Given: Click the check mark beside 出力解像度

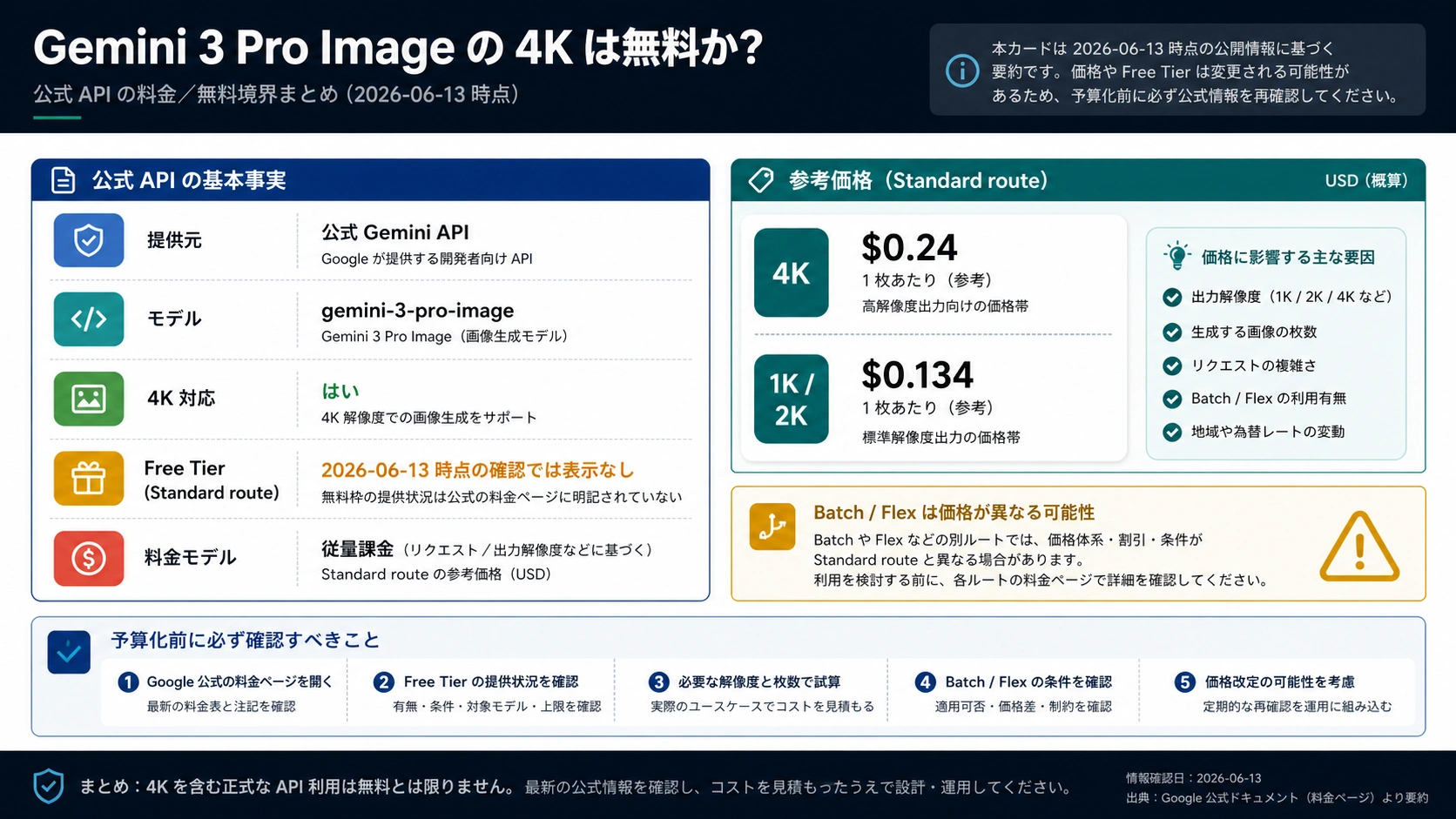Looking at the screenshot, I should click(1172, 297).
